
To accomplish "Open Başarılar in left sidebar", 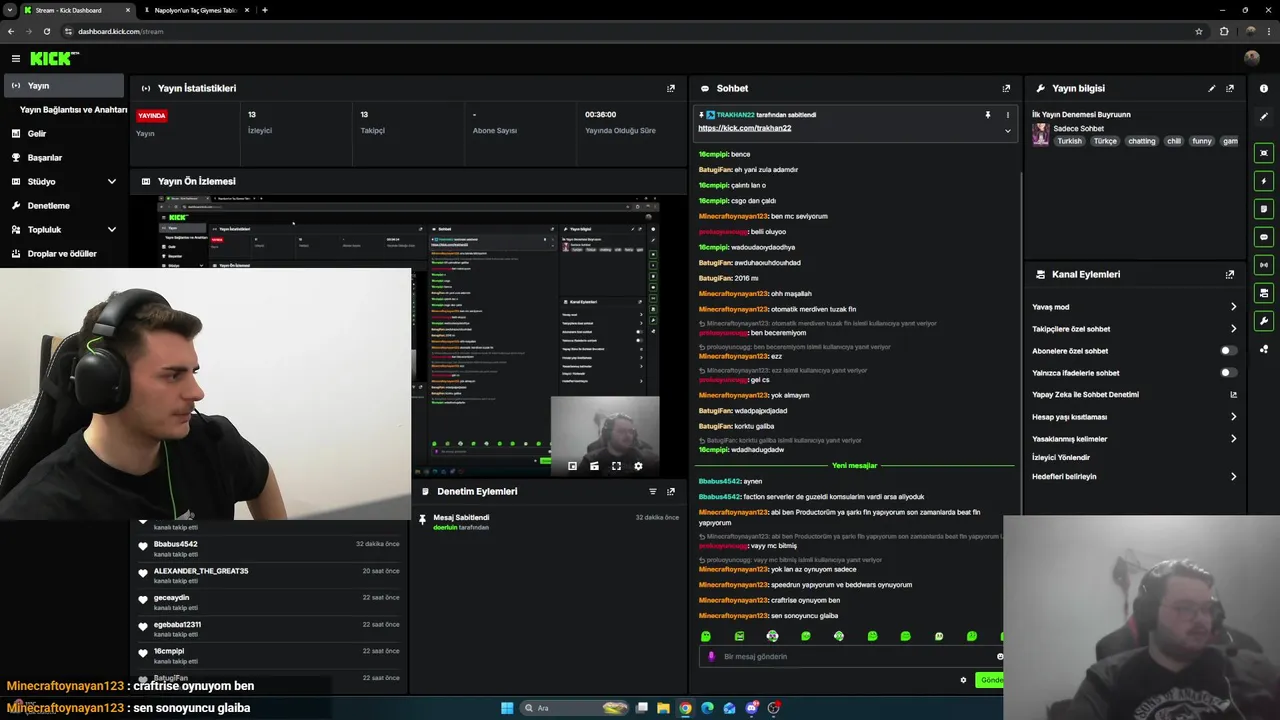I will click(64, 157).
